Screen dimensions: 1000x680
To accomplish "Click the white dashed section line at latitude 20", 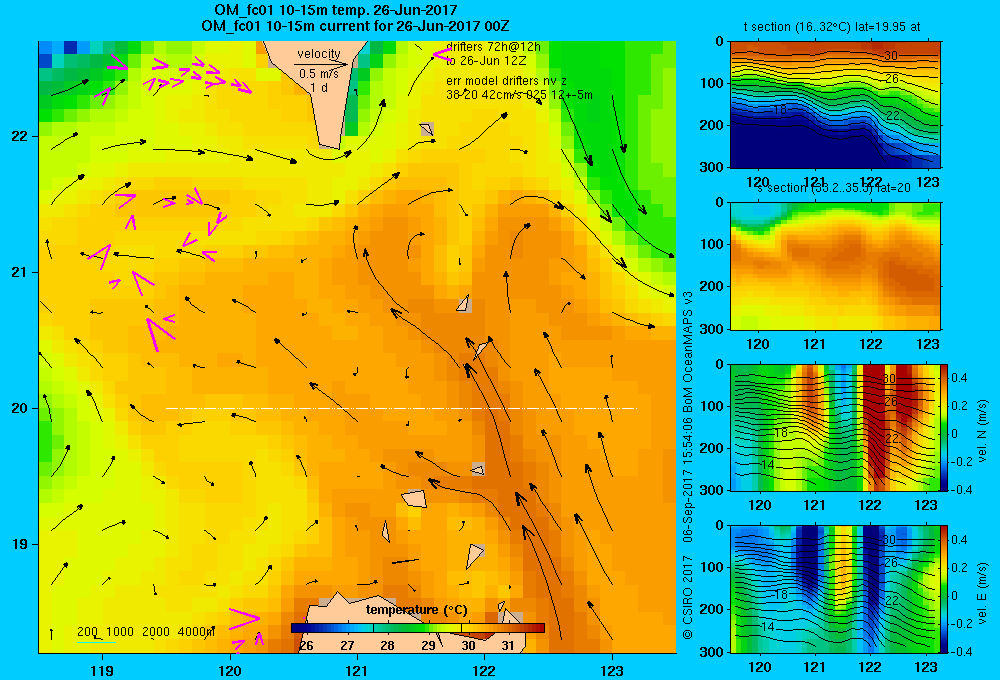I will pyautogui.click(x=401, y=408).
